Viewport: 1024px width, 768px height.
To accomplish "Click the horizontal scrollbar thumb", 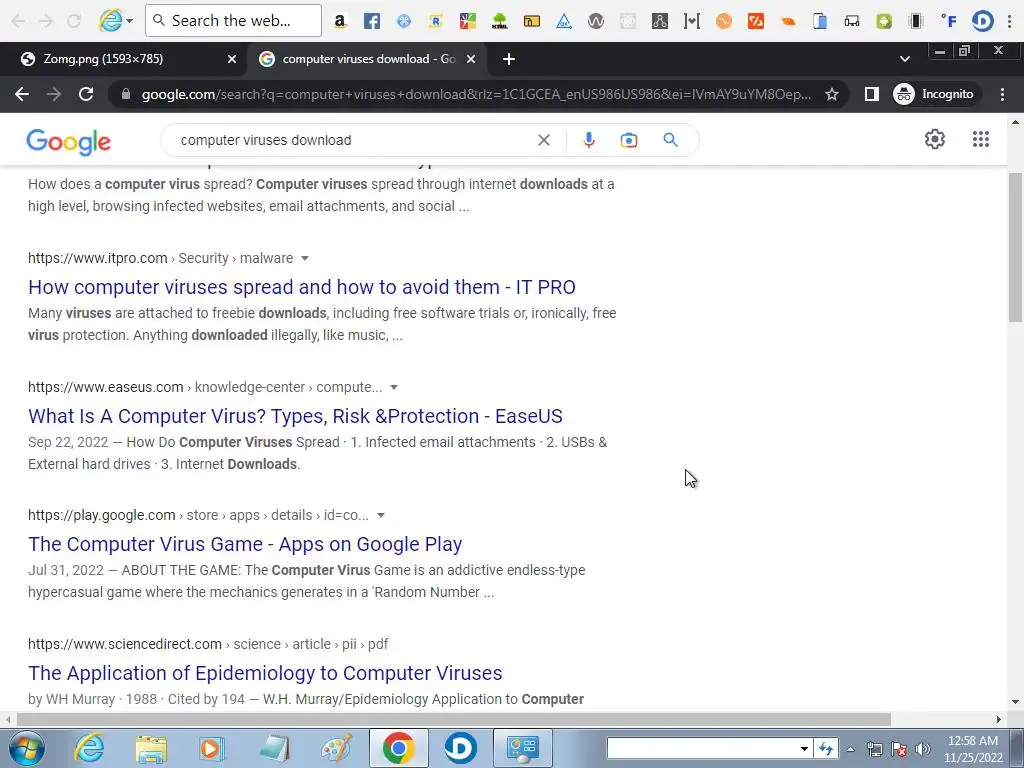I will tap(454, 719).
